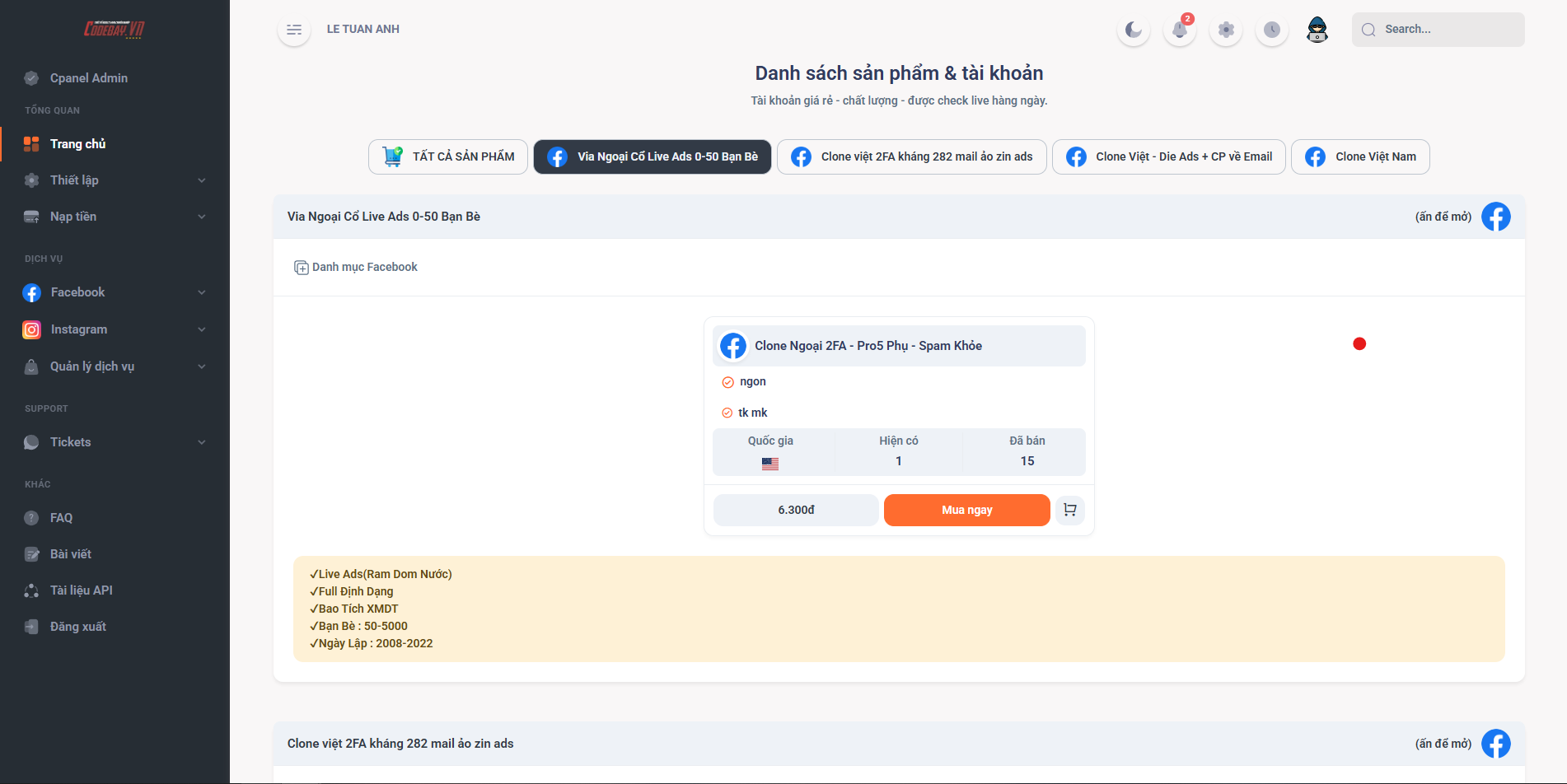
Task: Click the clock history icon
Action: click(1272, 30)
